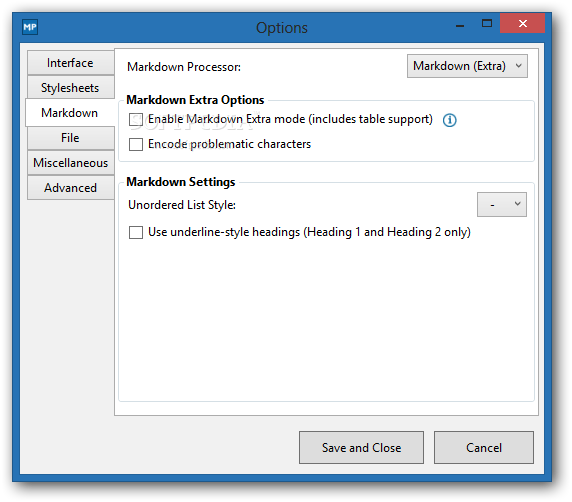Screen dimensions: 572x502
Task: Open the Unordered List Style dropdown
Action: [502, 204]
